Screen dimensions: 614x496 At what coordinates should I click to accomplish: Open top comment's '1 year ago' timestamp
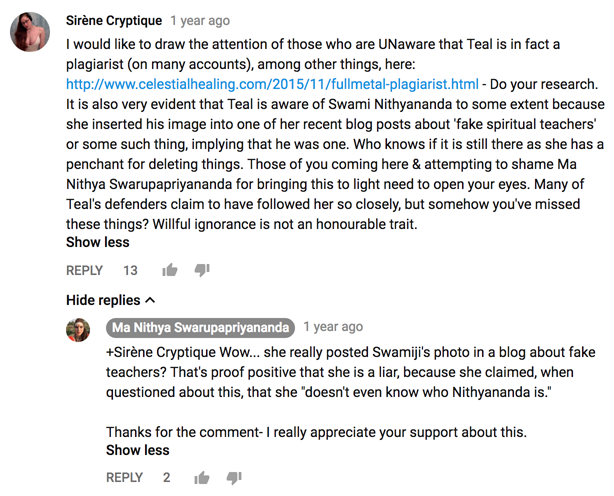[x=200, y=20]
